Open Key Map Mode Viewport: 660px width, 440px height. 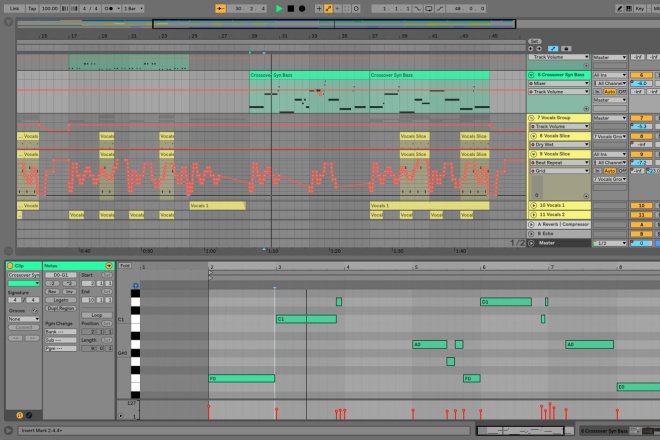pyautogui.click(x=640, y=8)
